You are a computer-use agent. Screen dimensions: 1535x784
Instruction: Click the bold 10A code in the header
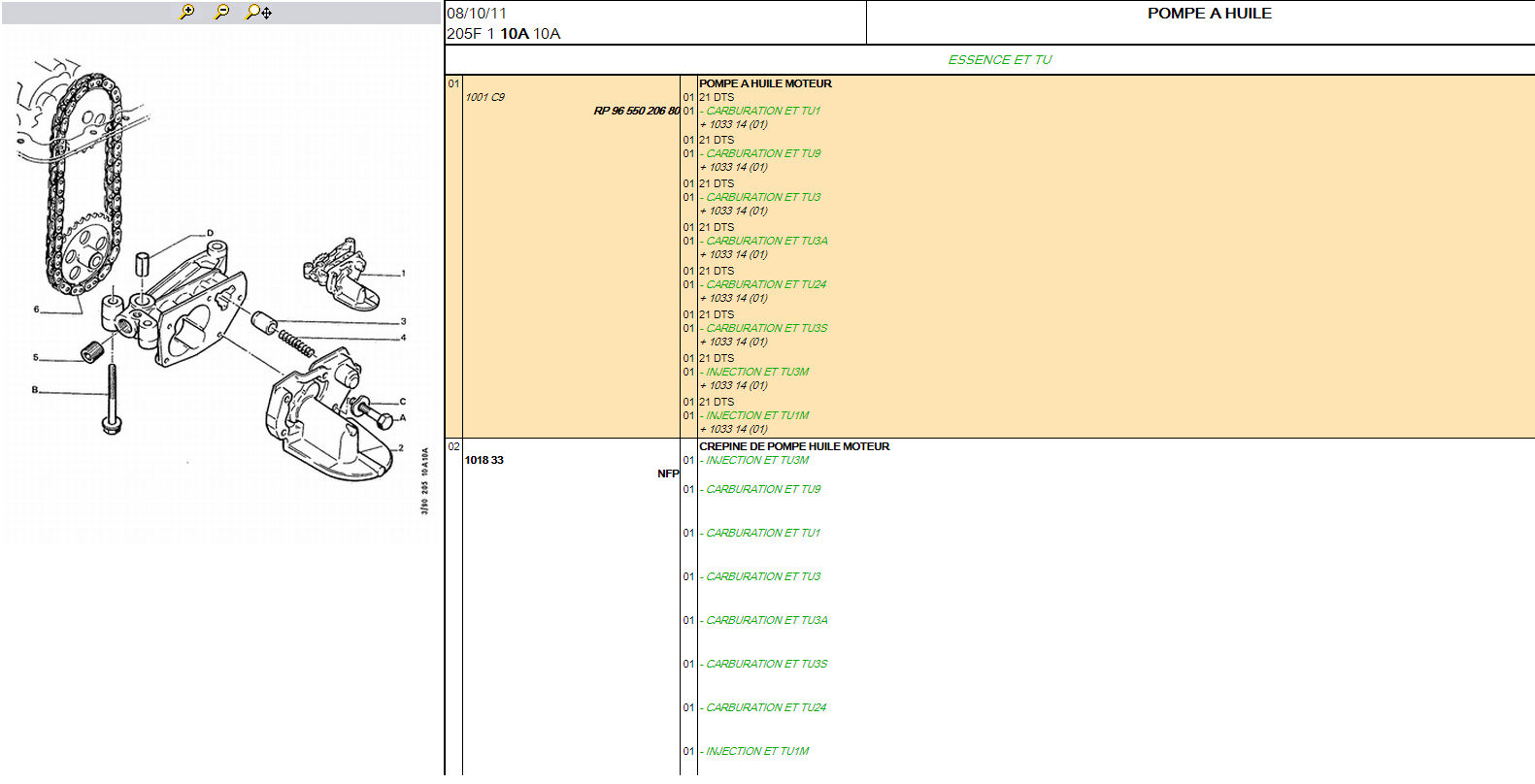[514, 34]
